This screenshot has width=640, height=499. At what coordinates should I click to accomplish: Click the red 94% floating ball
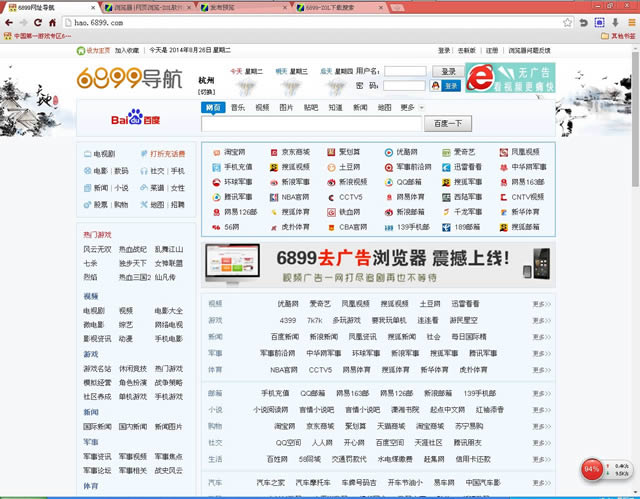(591, 470)
